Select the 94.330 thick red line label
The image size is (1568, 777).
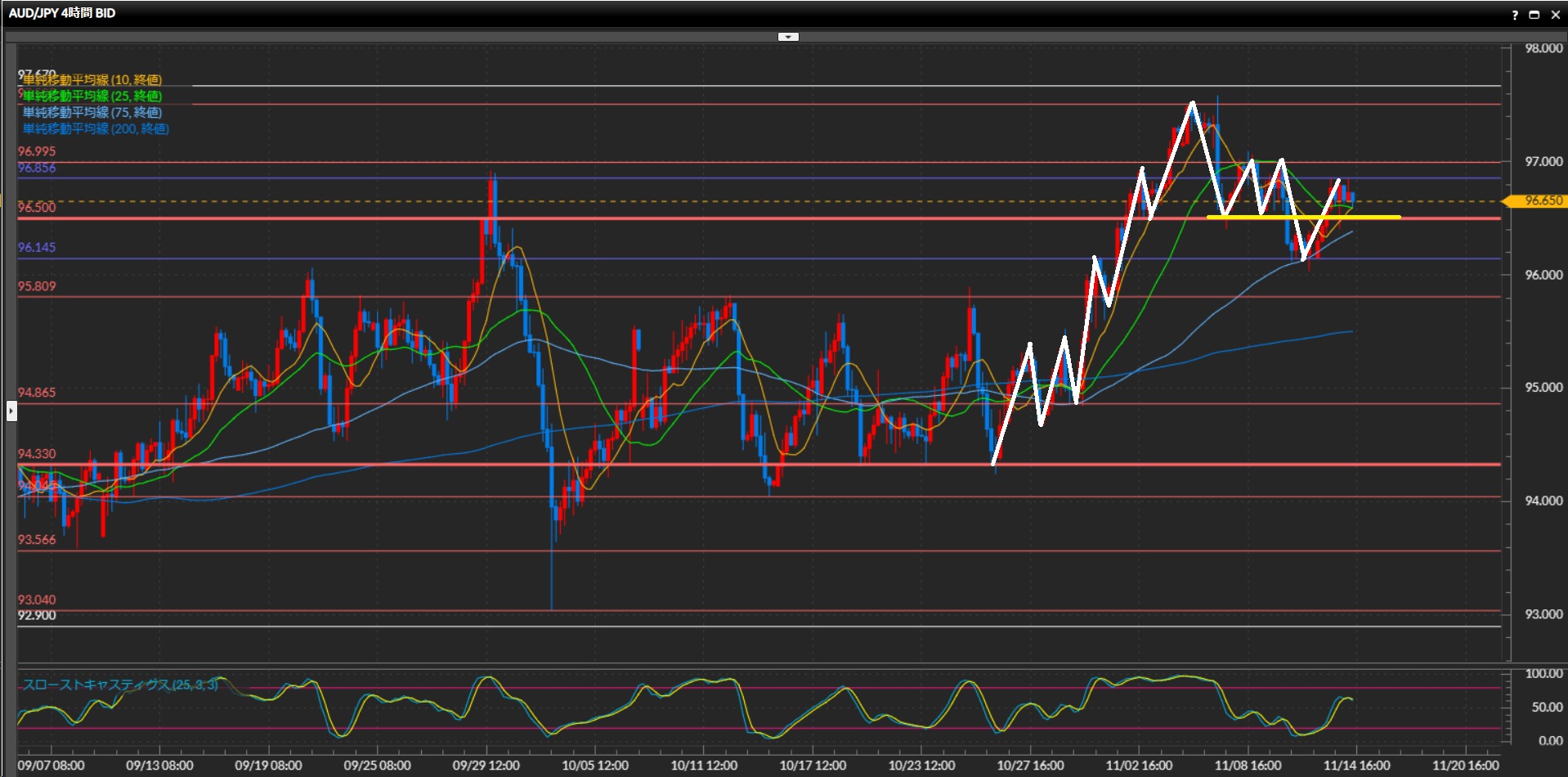pyautogui.click(x=37, y=454)
